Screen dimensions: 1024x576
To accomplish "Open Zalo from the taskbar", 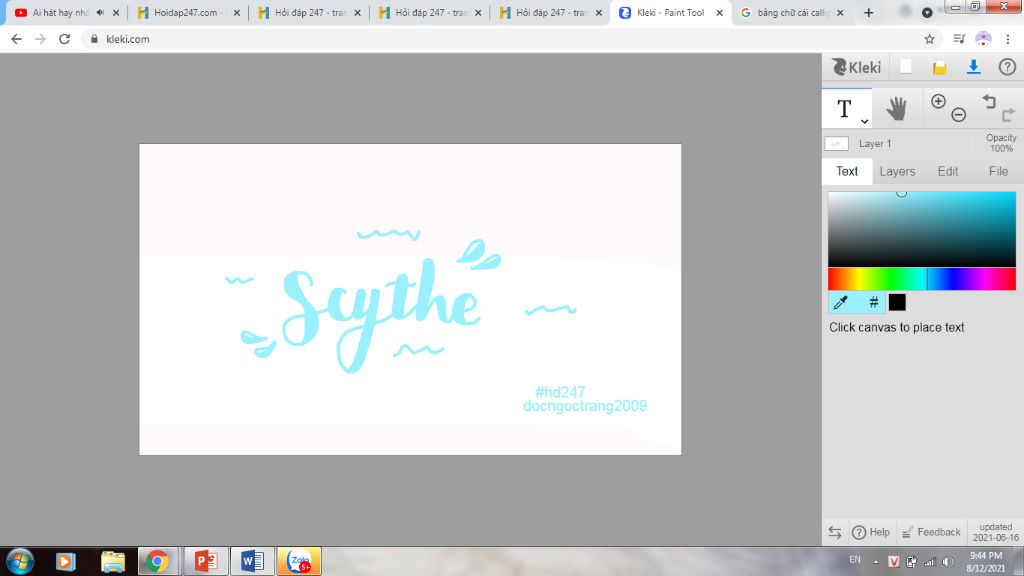I will point(299,561).
